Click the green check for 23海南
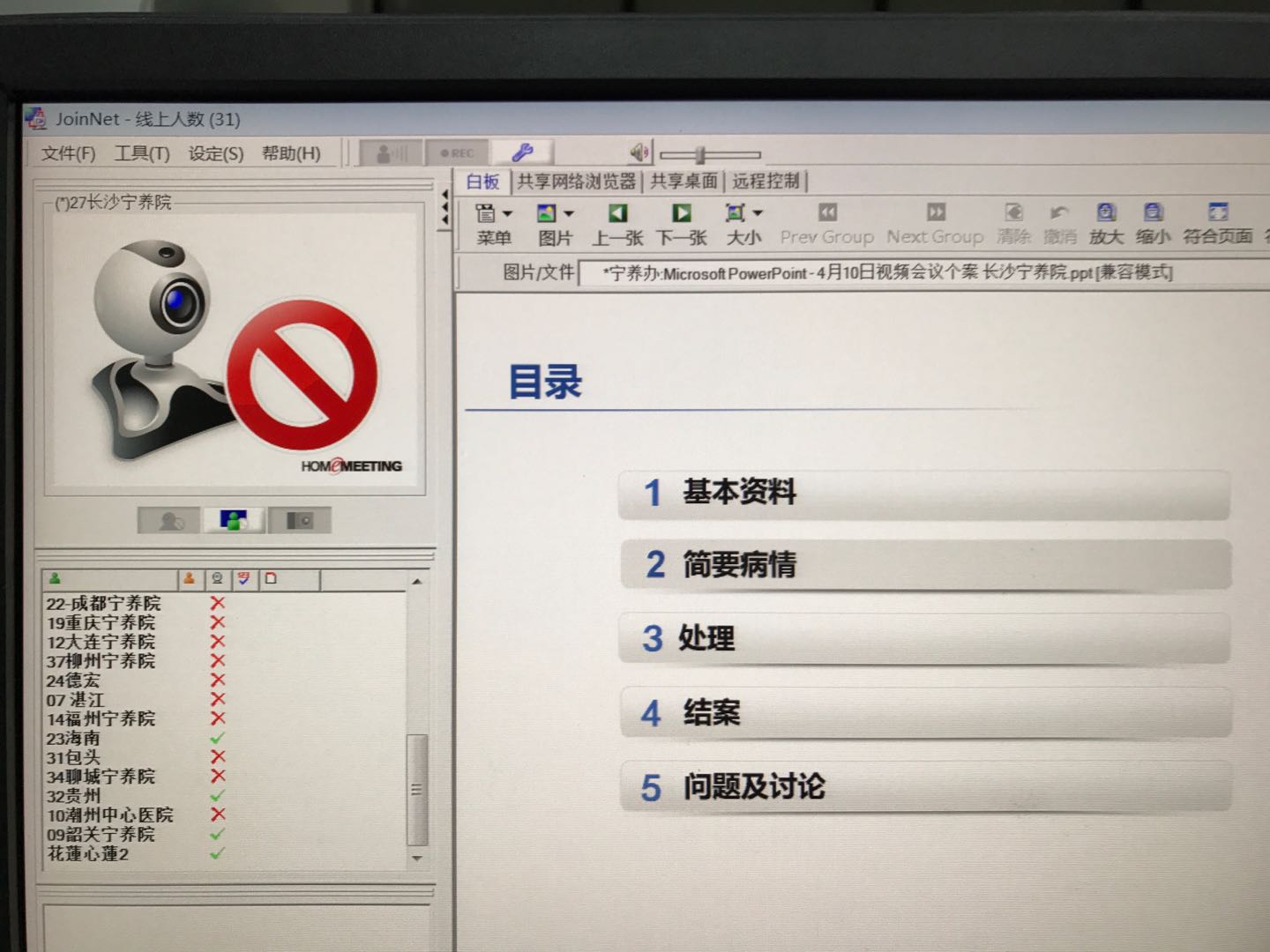The height and width of the screenshot is (952, 1270). tap(217, 738)
